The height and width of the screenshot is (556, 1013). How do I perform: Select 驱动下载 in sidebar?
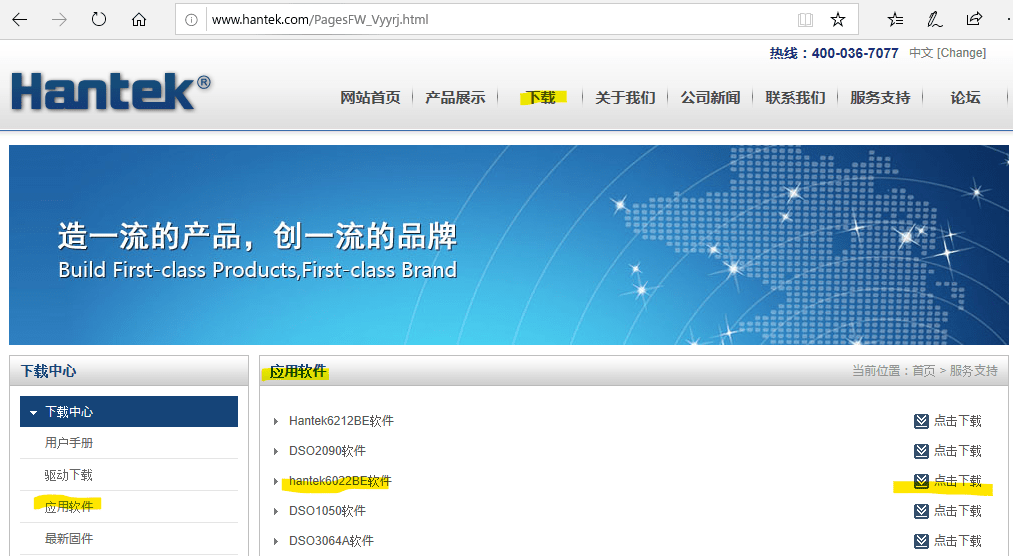68,475
